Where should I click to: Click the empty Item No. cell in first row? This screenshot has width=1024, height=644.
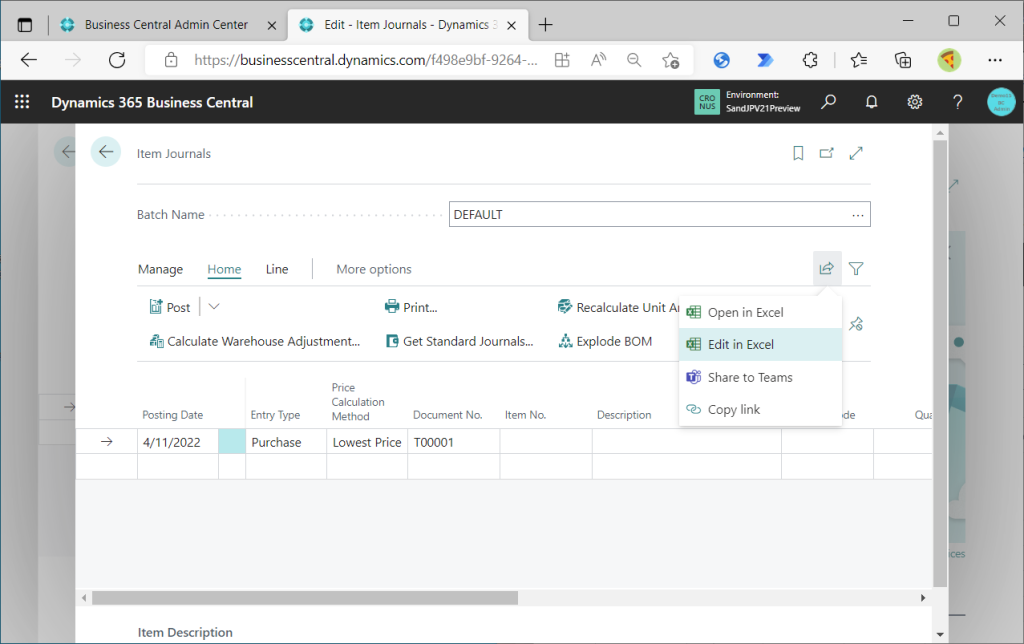pyautogui.click(x=546, y=442)
